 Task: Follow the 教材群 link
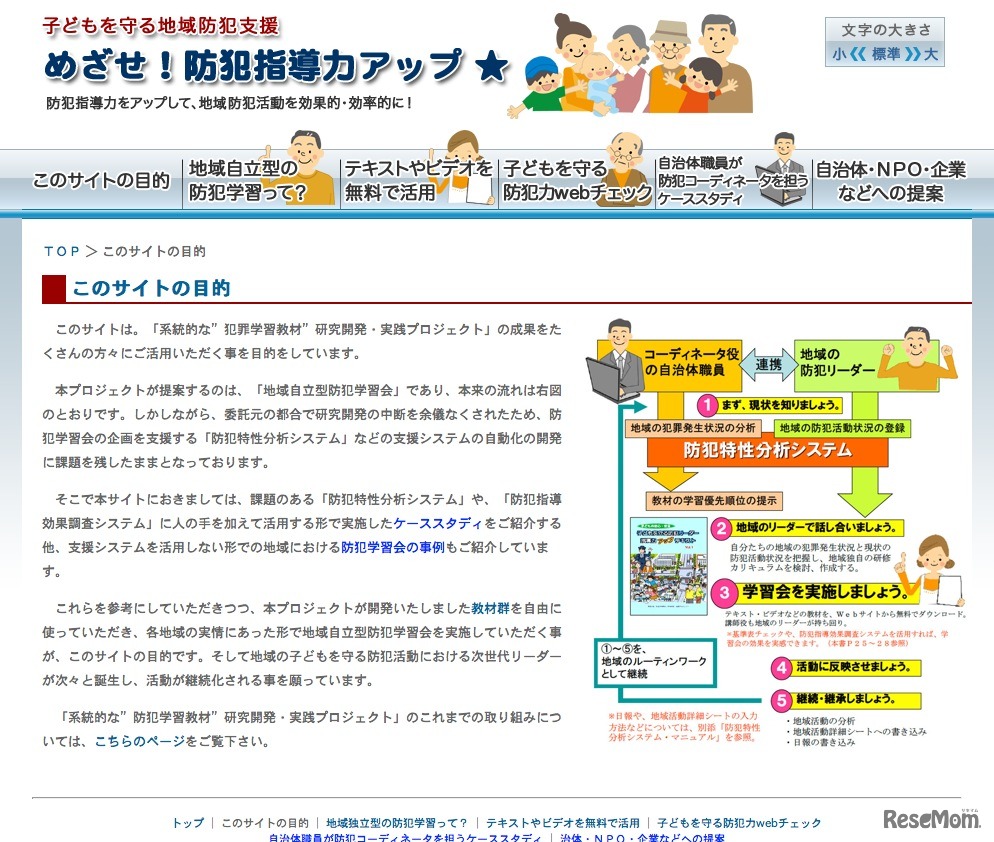pos(490,608)
